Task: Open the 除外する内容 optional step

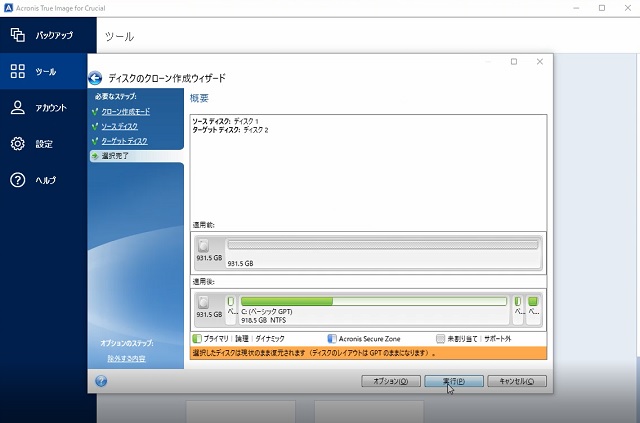Action: (127, 358)
